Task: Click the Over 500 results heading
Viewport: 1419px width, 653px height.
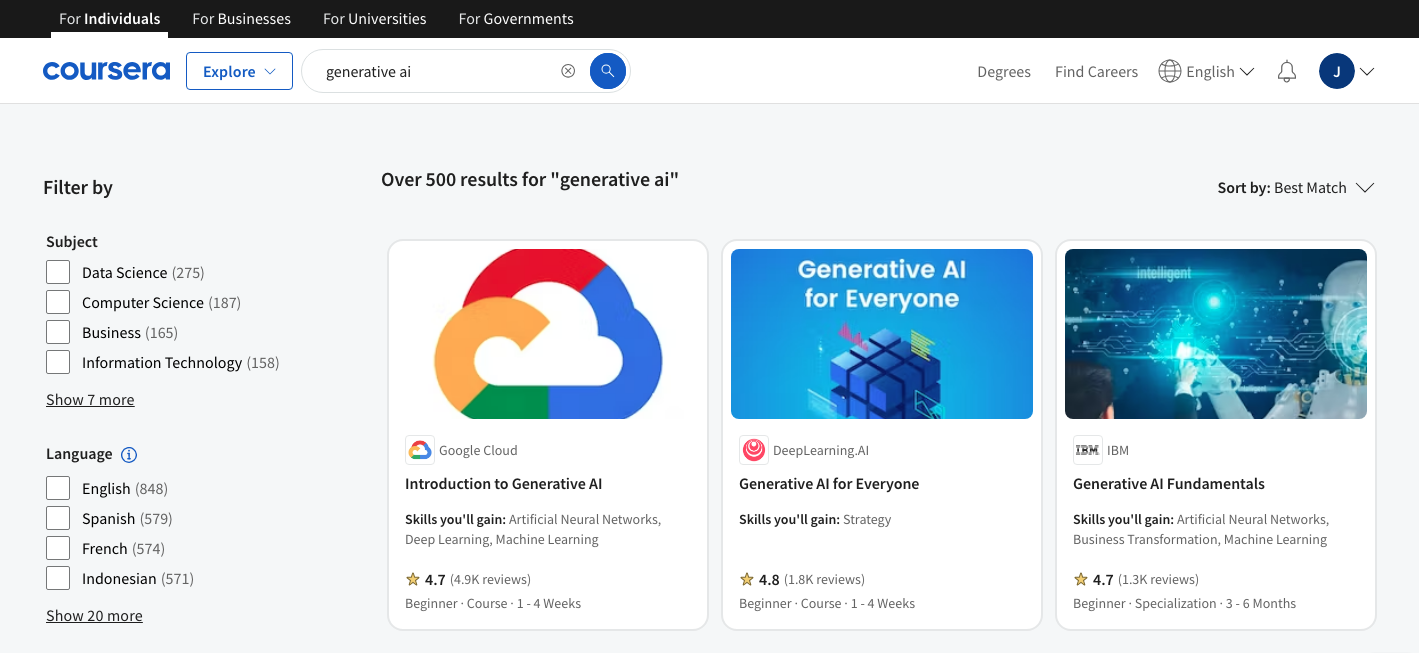Action: click(x=530, y=180)
